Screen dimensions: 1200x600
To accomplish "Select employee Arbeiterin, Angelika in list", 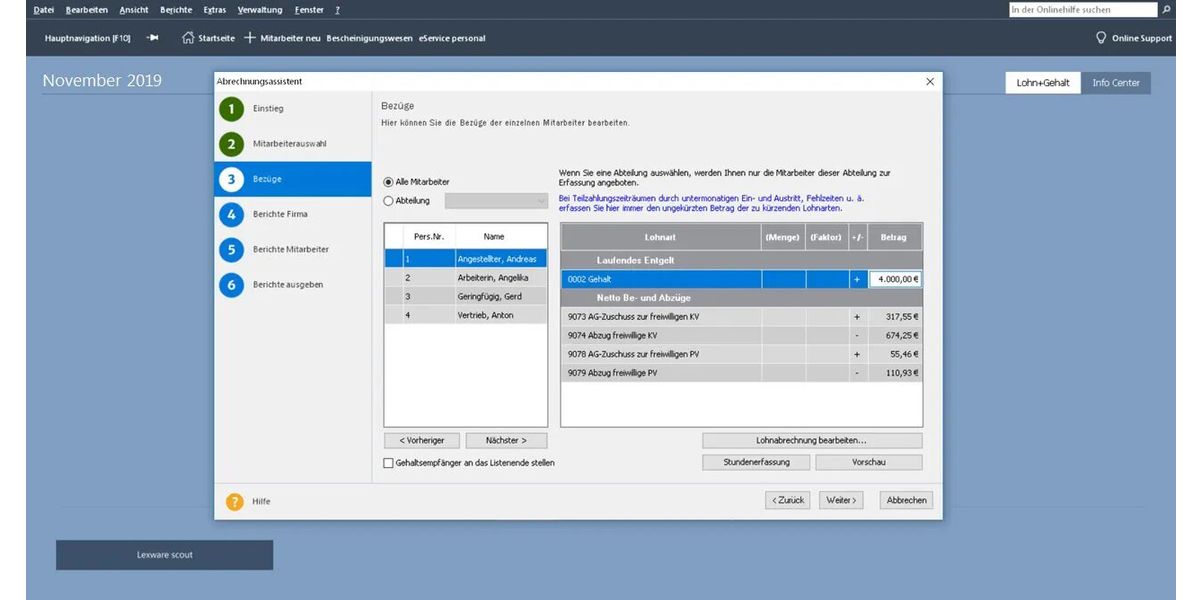I will coord(493,277).
